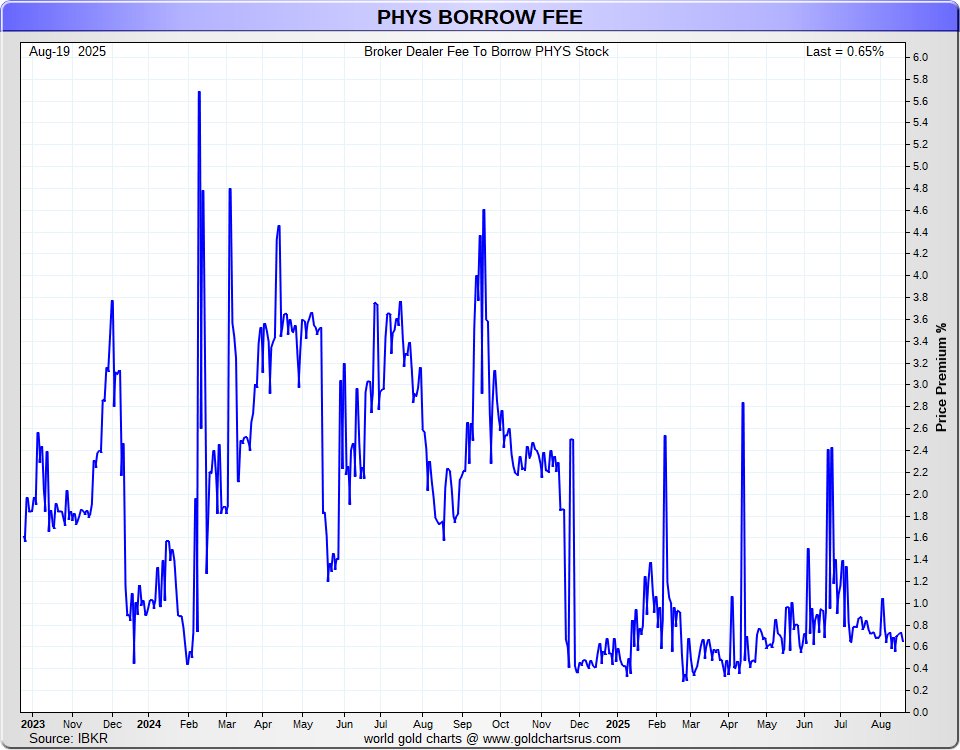Click the highest spike peak near 5.7%
This screenshot has height=750, width=960.
[199, 92]
